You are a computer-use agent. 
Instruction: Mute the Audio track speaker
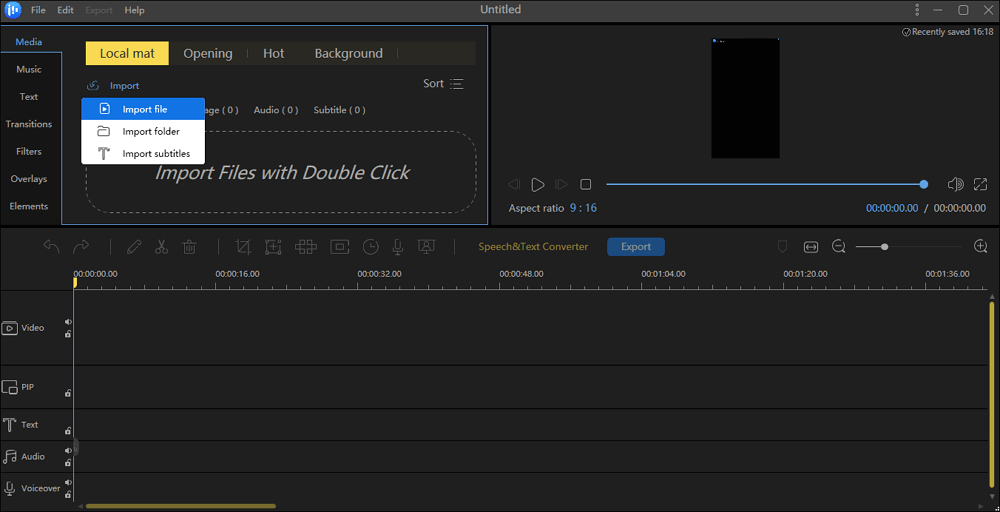(68, 451)
